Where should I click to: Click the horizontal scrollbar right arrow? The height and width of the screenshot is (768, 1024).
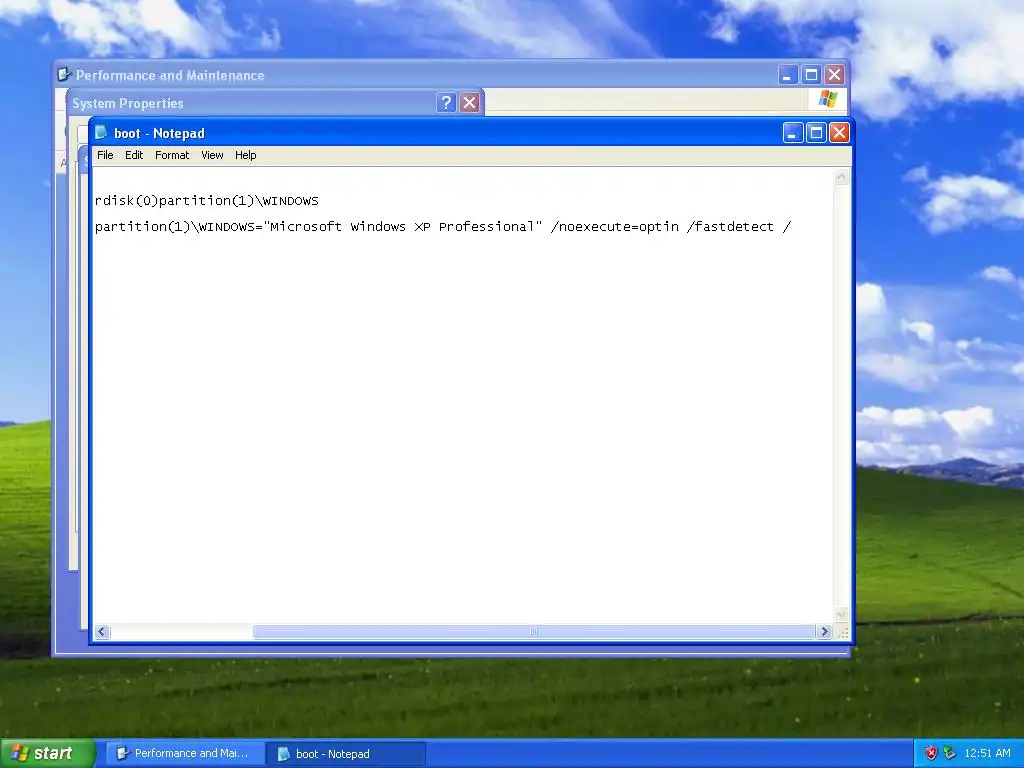pos(824,632)
